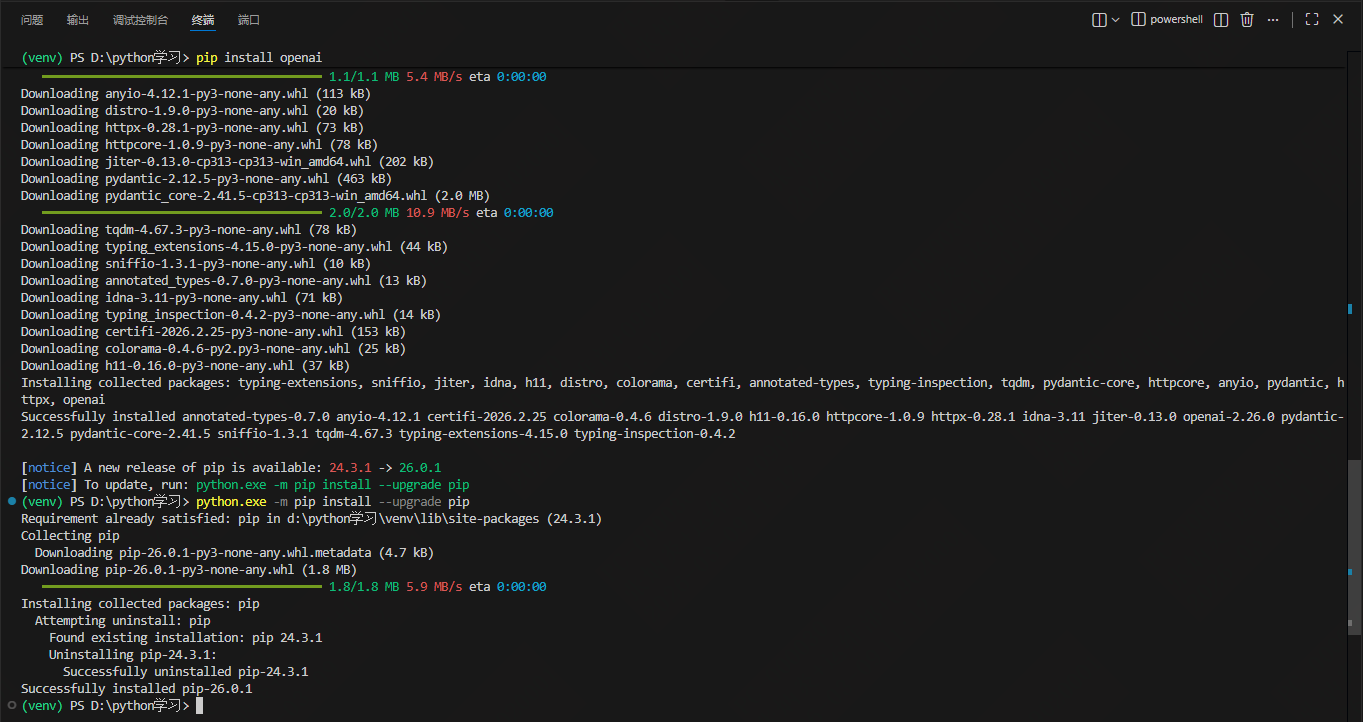Select the 终端 tab

(x=203, y=20)
